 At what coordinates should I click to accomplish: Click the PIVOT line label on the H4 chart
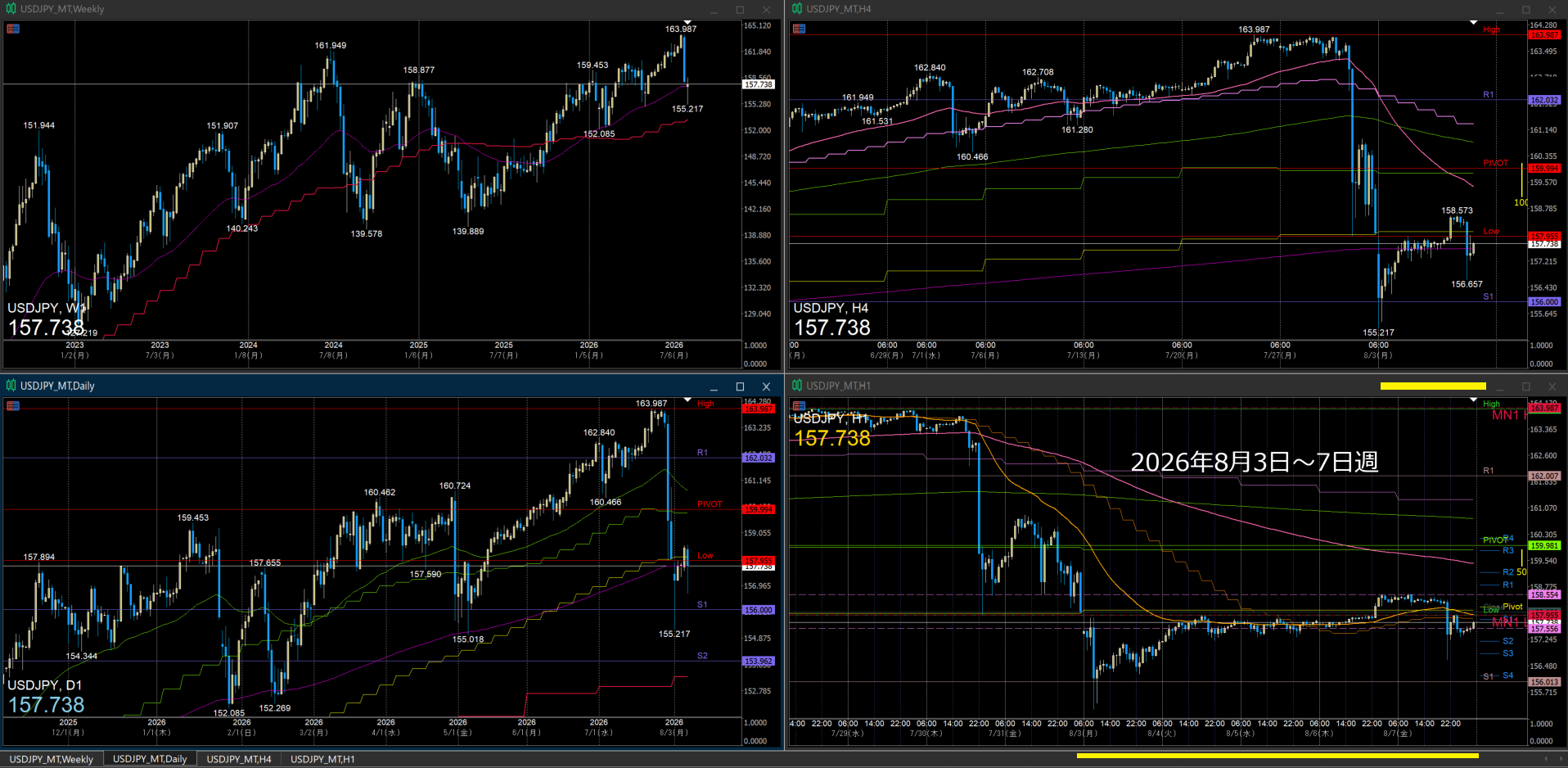click(1495, 163)
